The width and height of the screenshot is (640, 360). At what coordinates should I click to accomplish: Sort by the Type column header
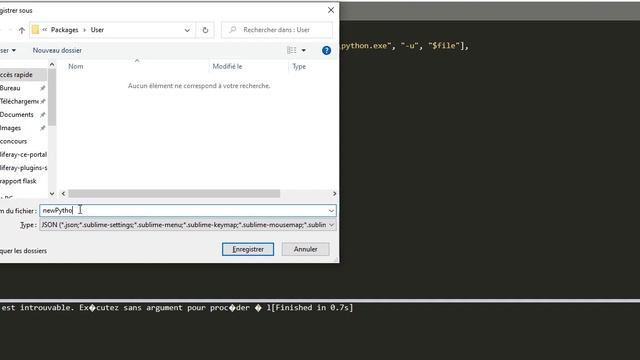click(299, 66)
